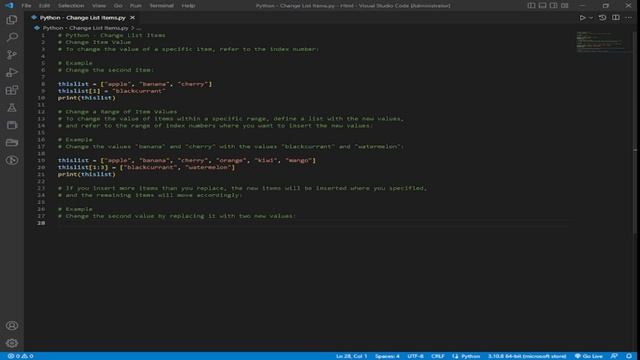Image resolution: width=640 pixels, height=360 pixels.
Task: Click the first print(thislist) on line 10
Action: (x=87, y=98)
